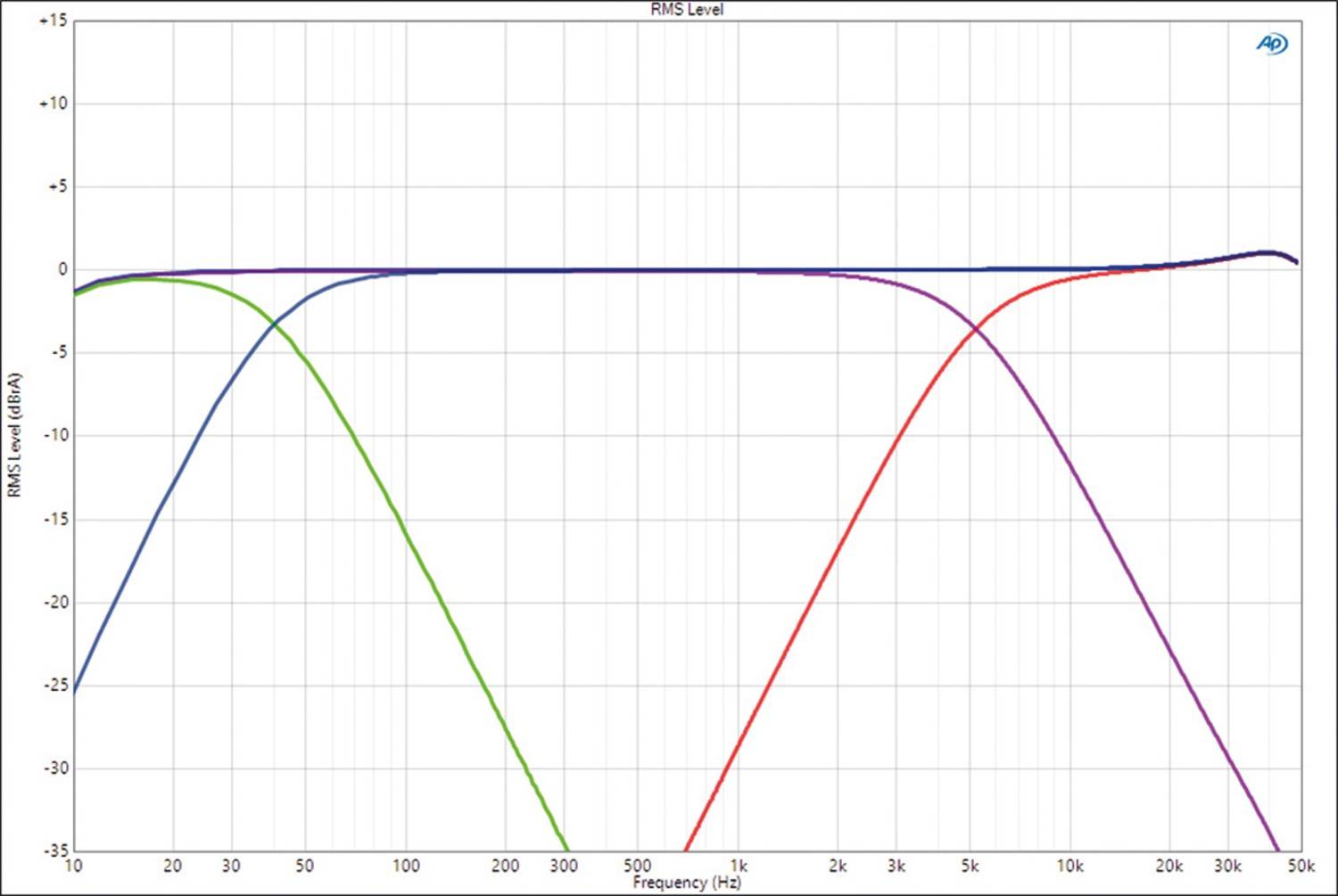Pick the '-20' level tick label
This screenshot has width=1338, height=896.
[55, 602]
